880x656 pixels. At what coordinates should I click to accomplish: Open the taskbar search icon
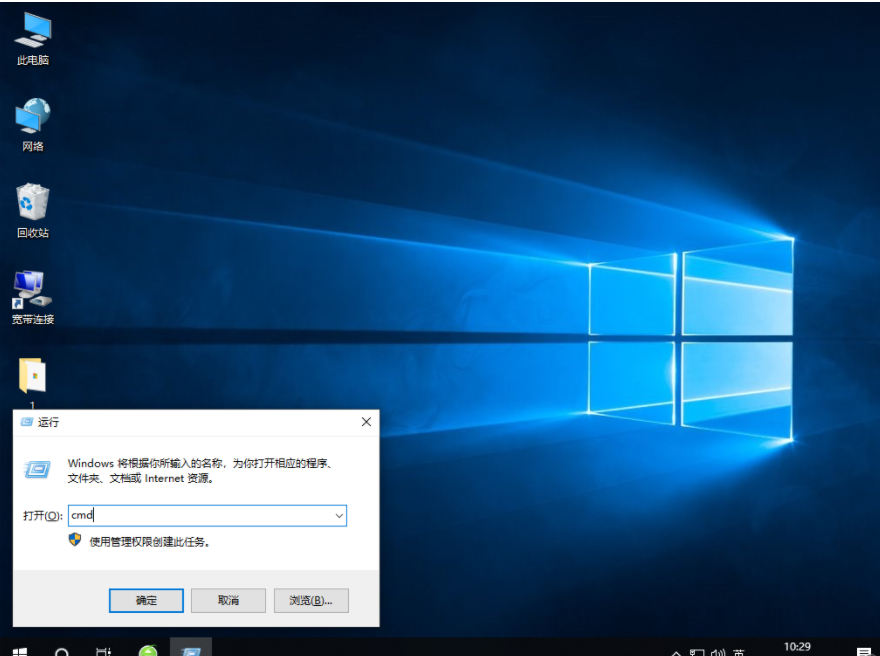click(x=62, y=651)
